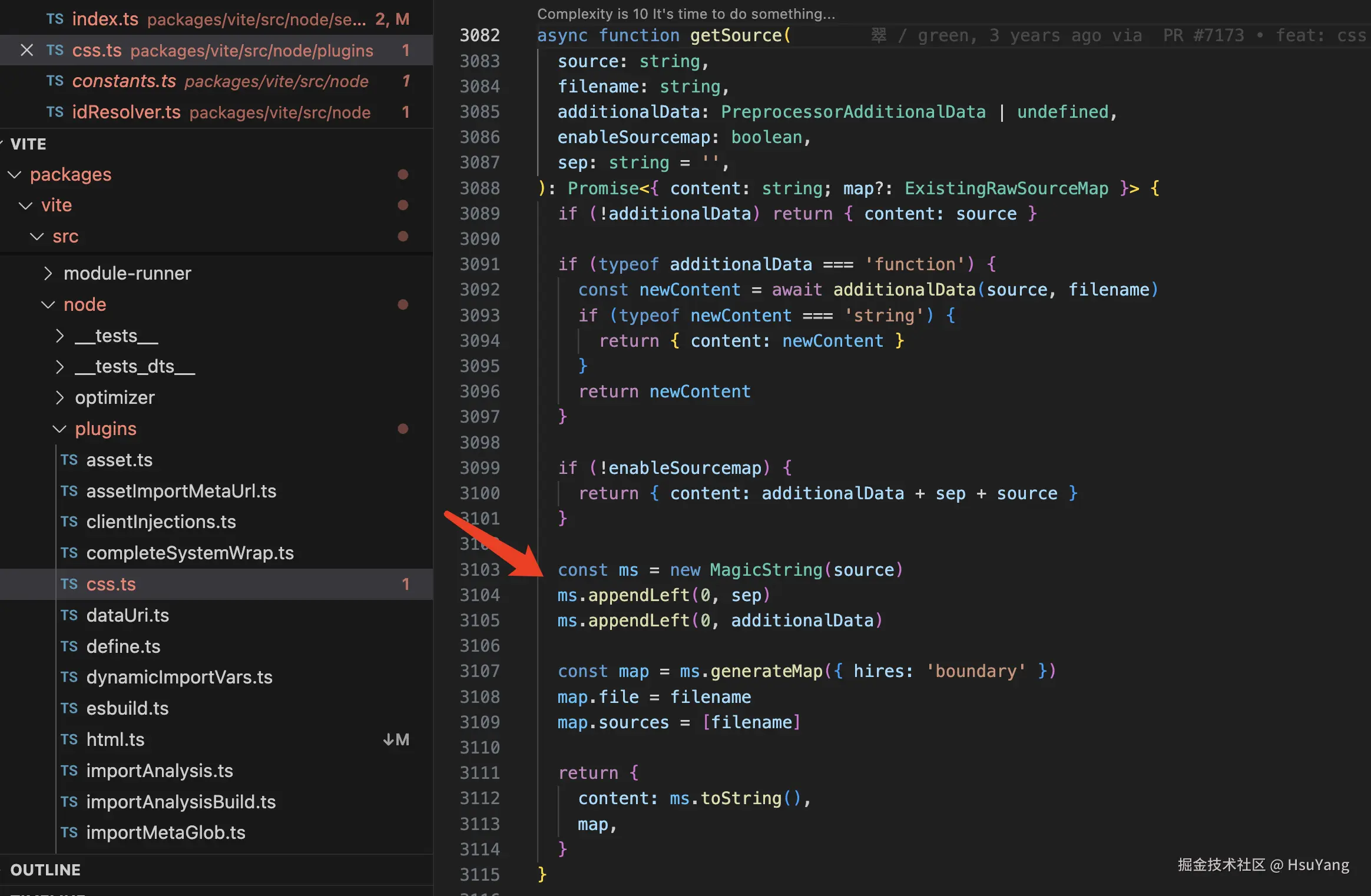This screenshot has height=896, width=1371.
Task: Close the css.ts open editor
Action: pos(27,50)
